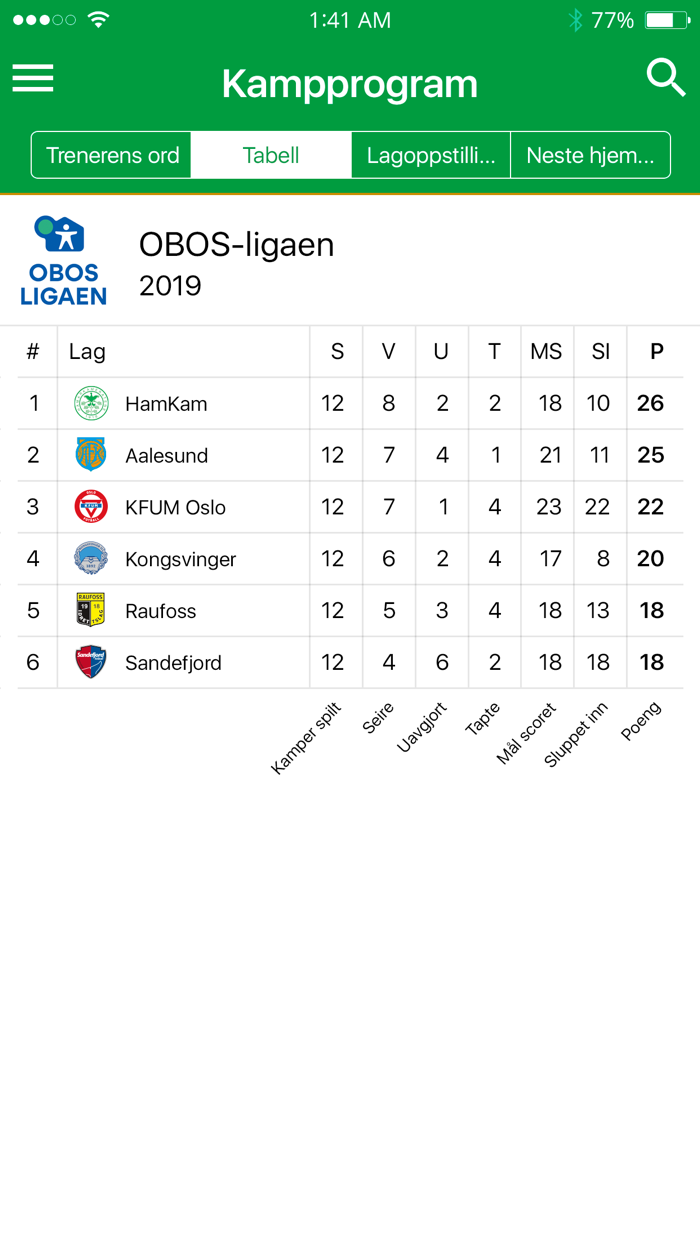Switch to the Lagoppstilling tab

(430, 155)
